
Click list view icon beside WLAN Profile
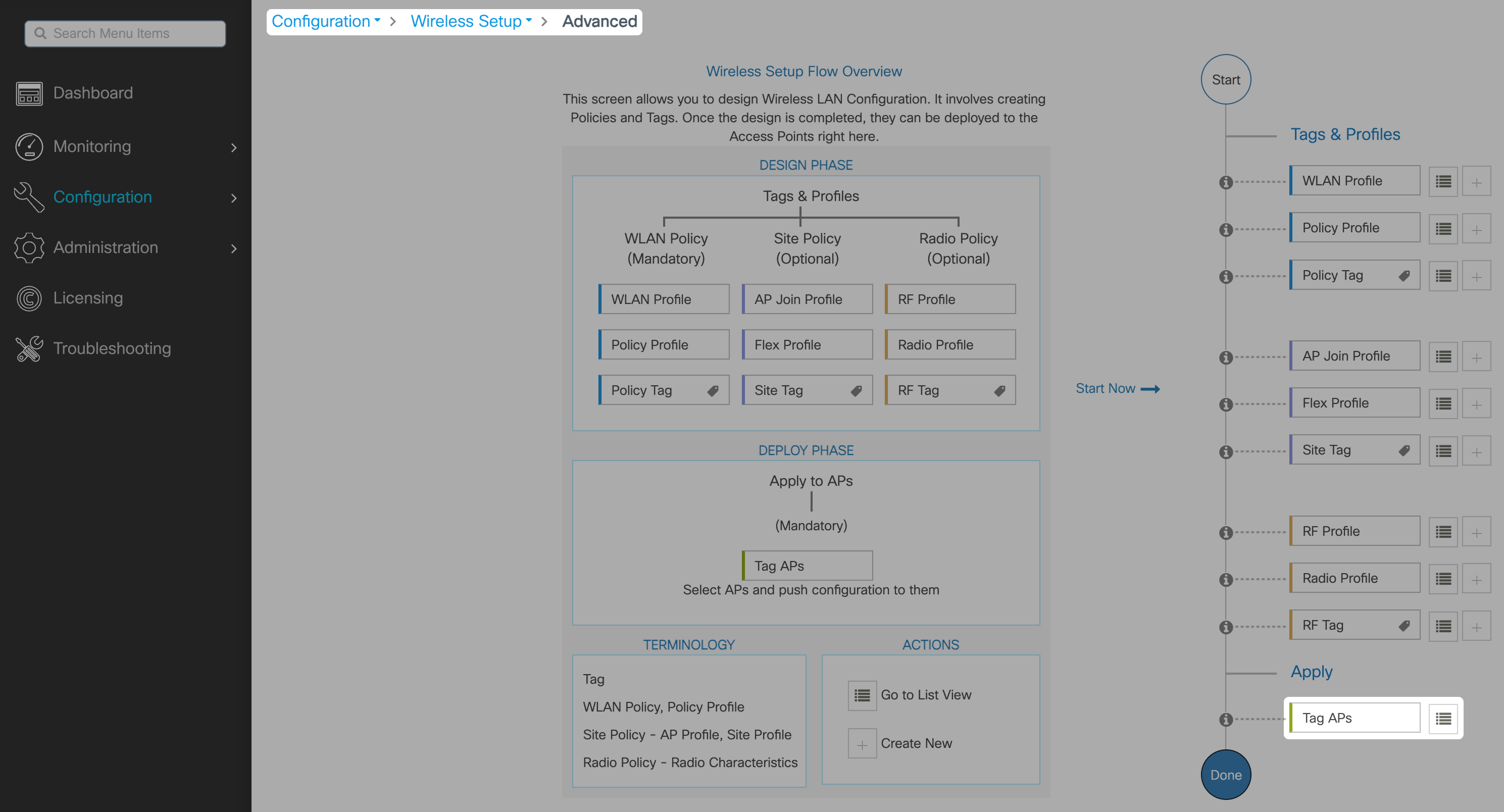[1443, 182]
